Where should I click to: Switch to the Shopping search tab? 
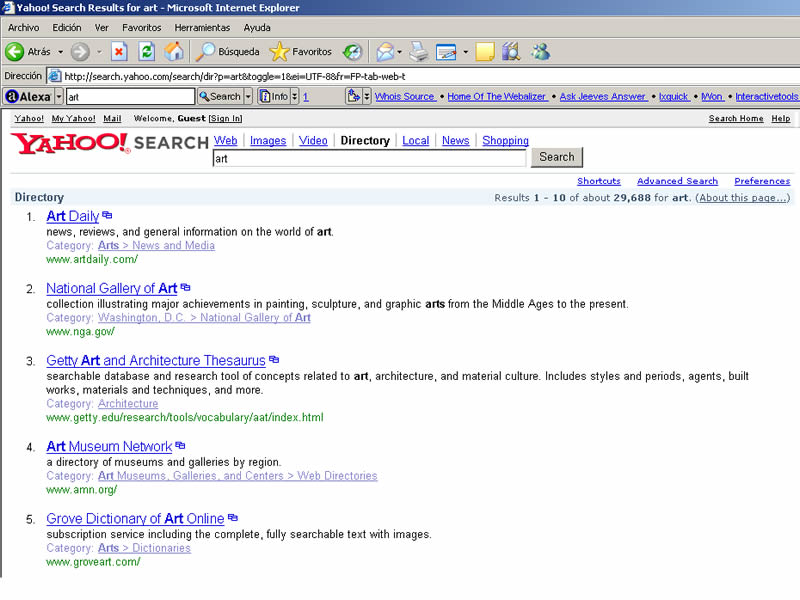[505, 140]
